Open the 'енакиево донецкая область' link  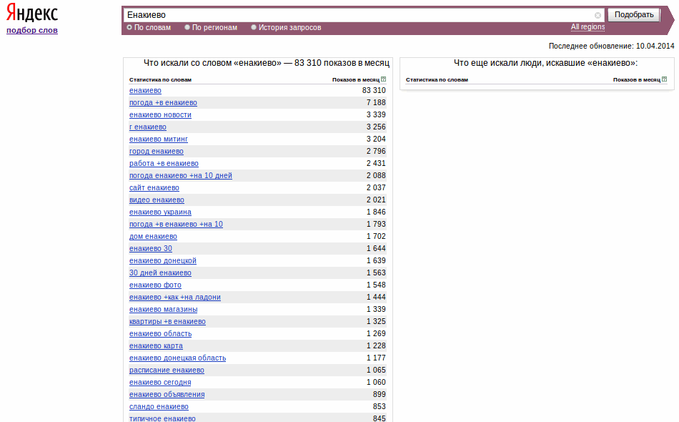178,358
